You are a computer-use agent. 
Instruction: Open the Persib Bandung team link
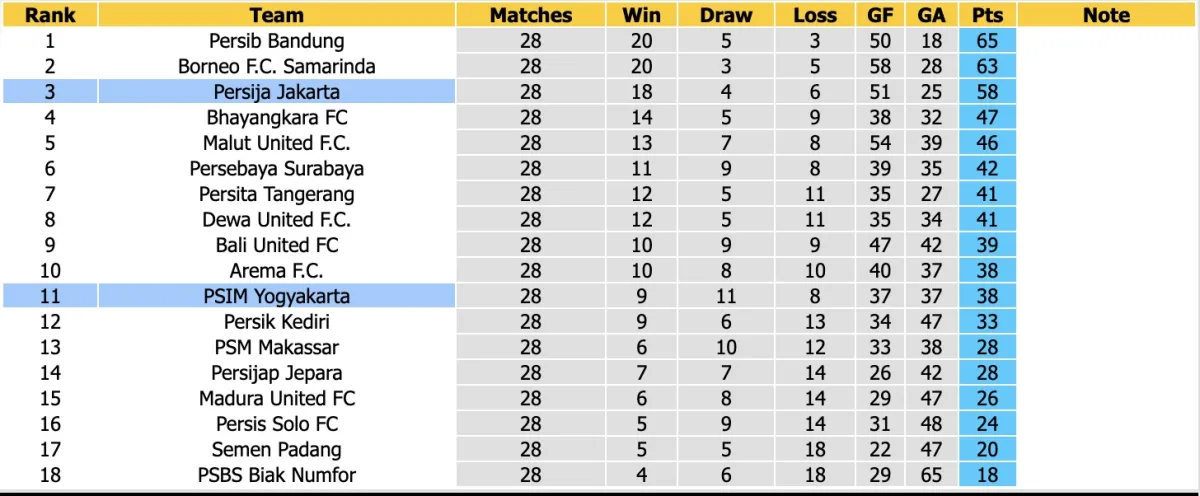(277, 41)
